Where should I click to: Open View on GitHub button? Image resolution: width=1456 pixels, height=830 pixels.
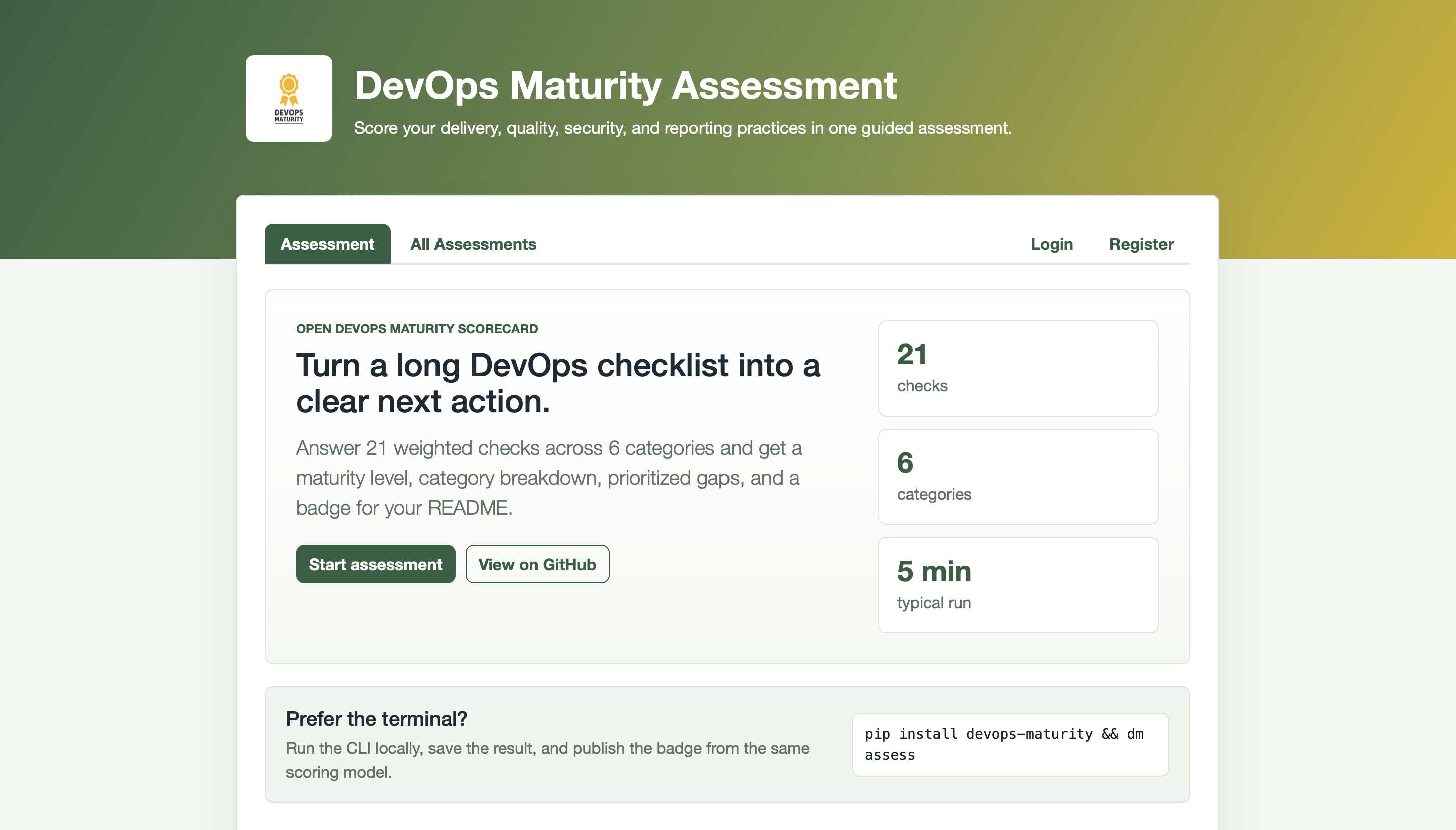click(537, 565)
